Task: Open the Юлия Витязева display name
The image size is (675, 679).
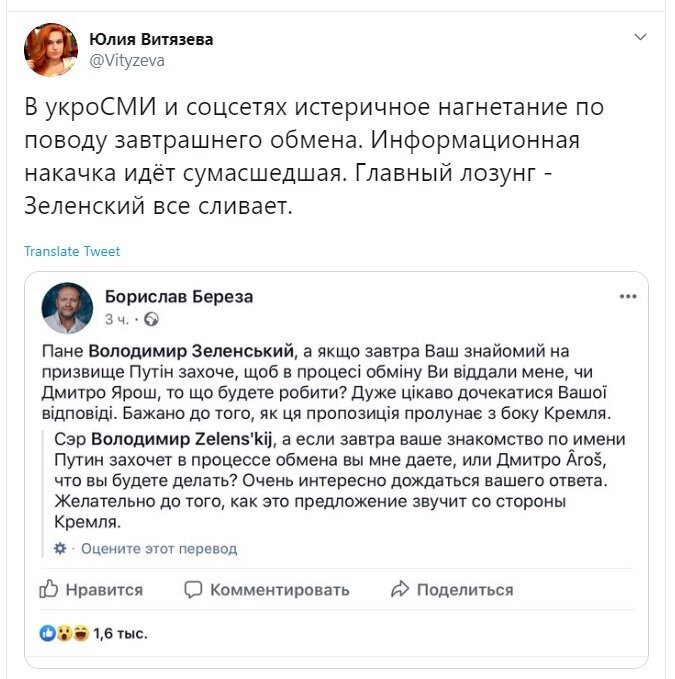Action: [151, 39]
